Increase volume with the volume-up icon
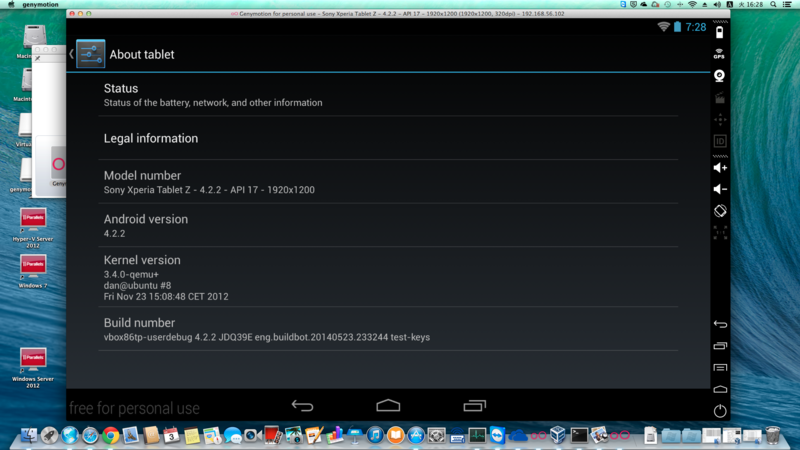800x450 pixels. (x=720, y=167)
